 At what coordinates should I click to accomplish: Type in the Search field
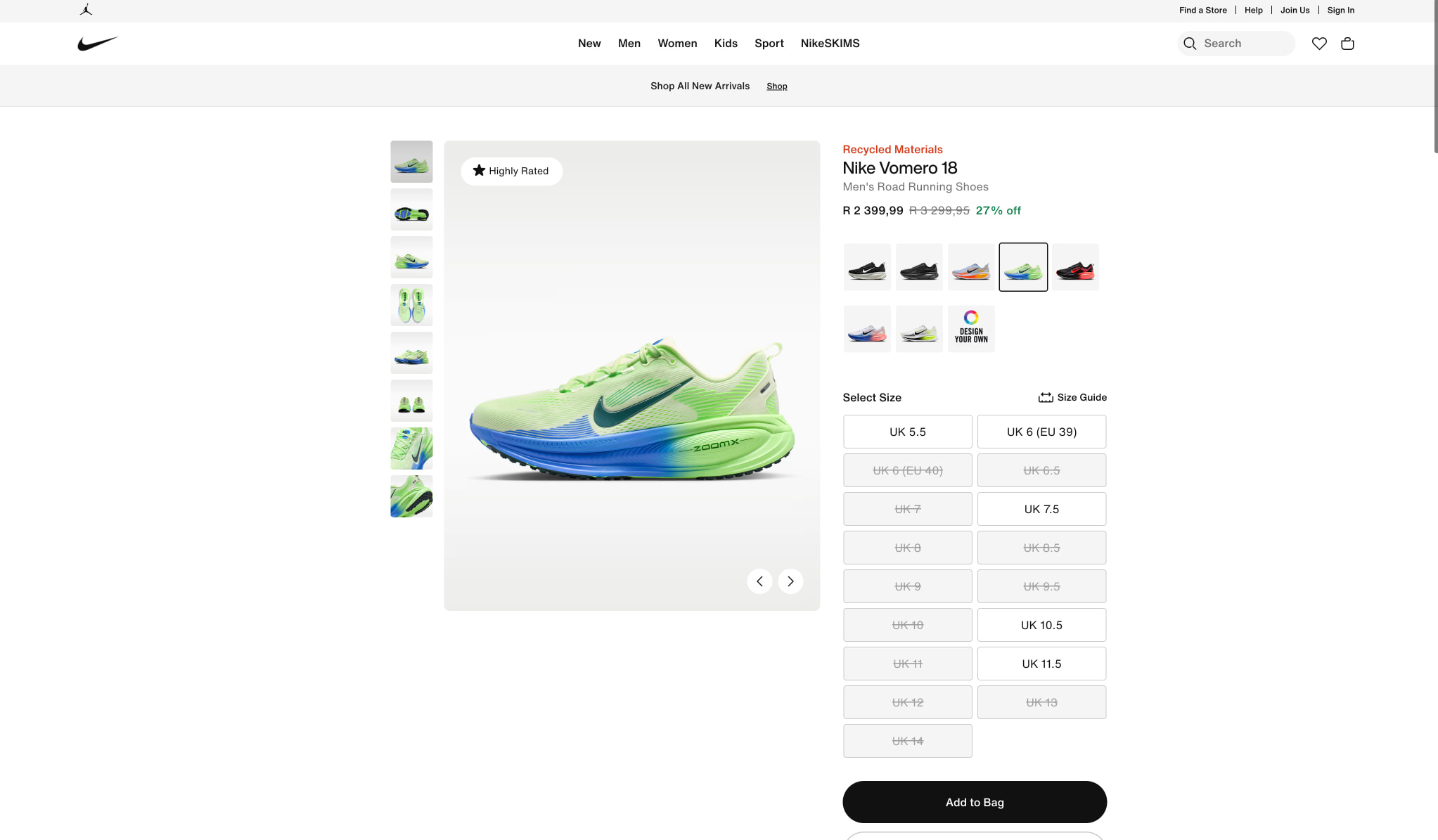pyautogui.click(x=1236, y=44)
